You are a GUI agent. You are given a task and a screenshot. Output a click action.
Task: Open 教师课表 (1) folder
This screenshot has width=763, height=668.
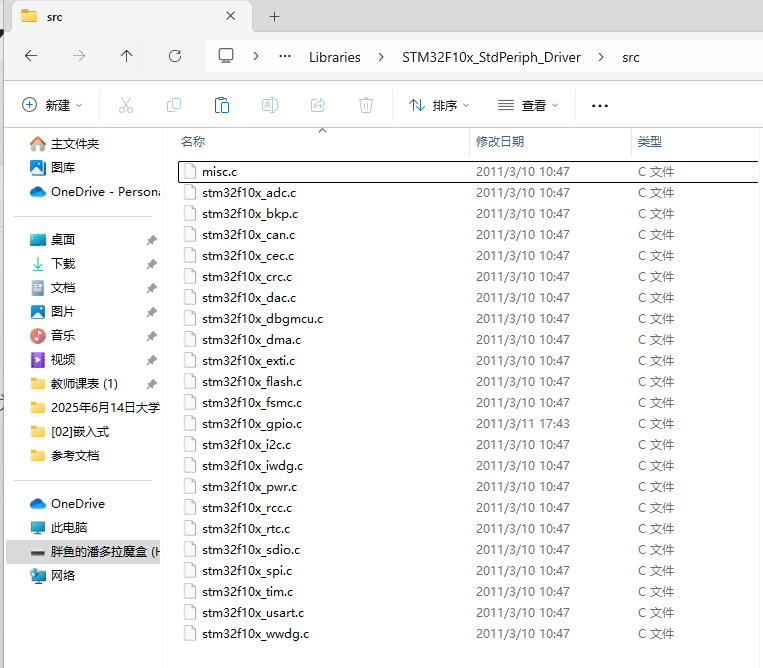(74, 383)
